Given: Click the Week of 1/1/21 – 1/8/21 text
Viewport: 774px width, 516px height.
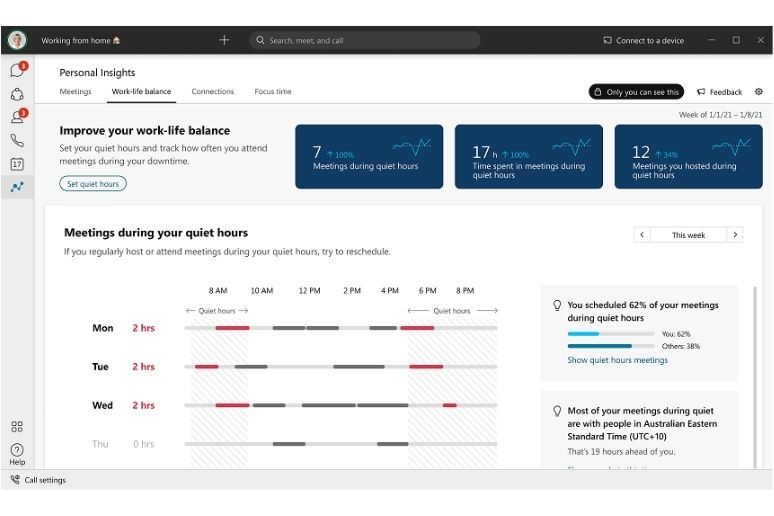Looking at the screenshot, I should (x=720, y=115).
